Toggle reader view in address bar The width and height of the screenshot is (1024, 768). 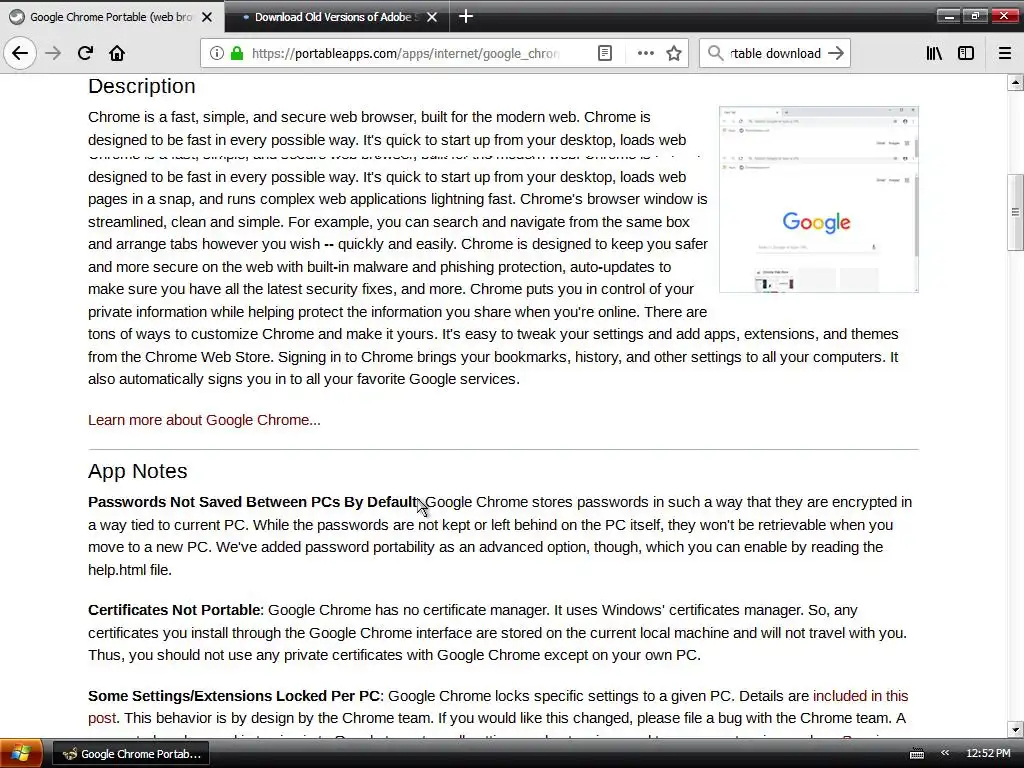click(605, 54)
